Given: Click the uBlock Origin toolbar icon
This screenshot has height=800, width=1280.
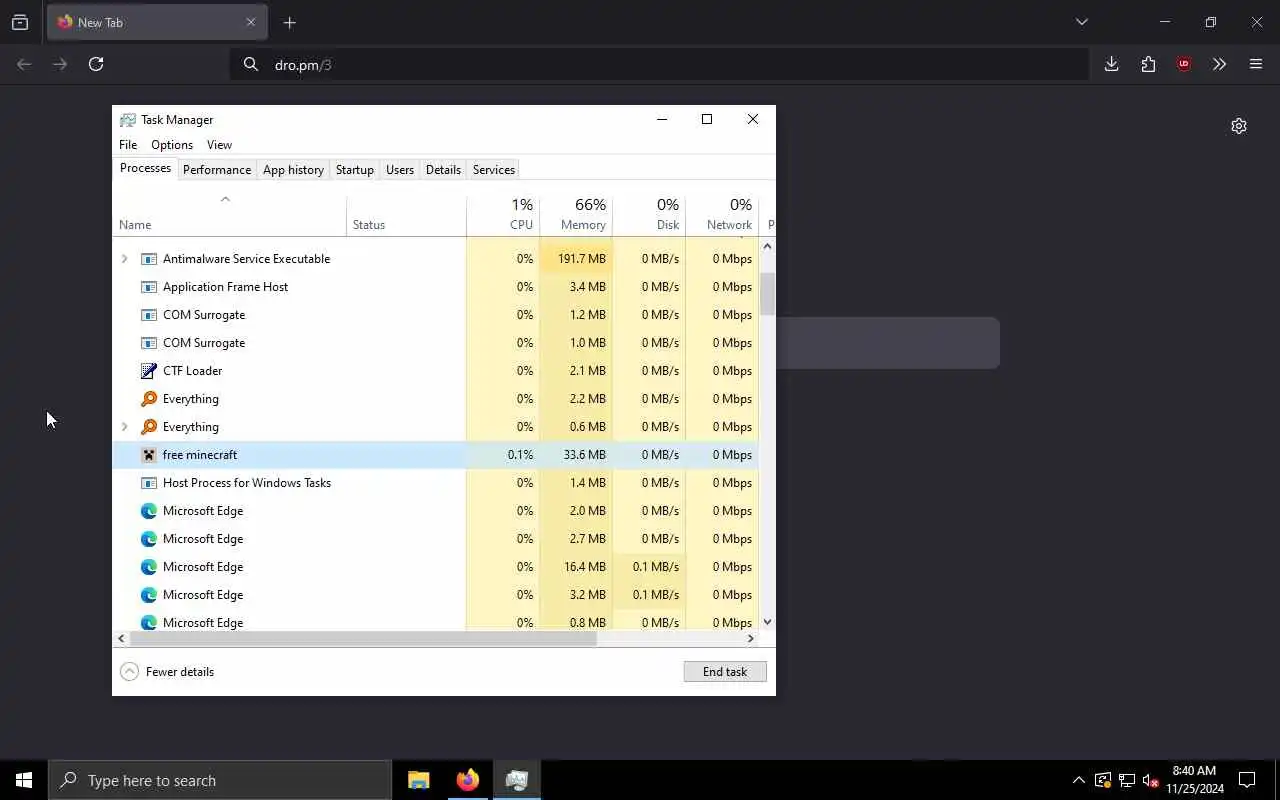Looking at the screenshot, I should pos(1184,64).
